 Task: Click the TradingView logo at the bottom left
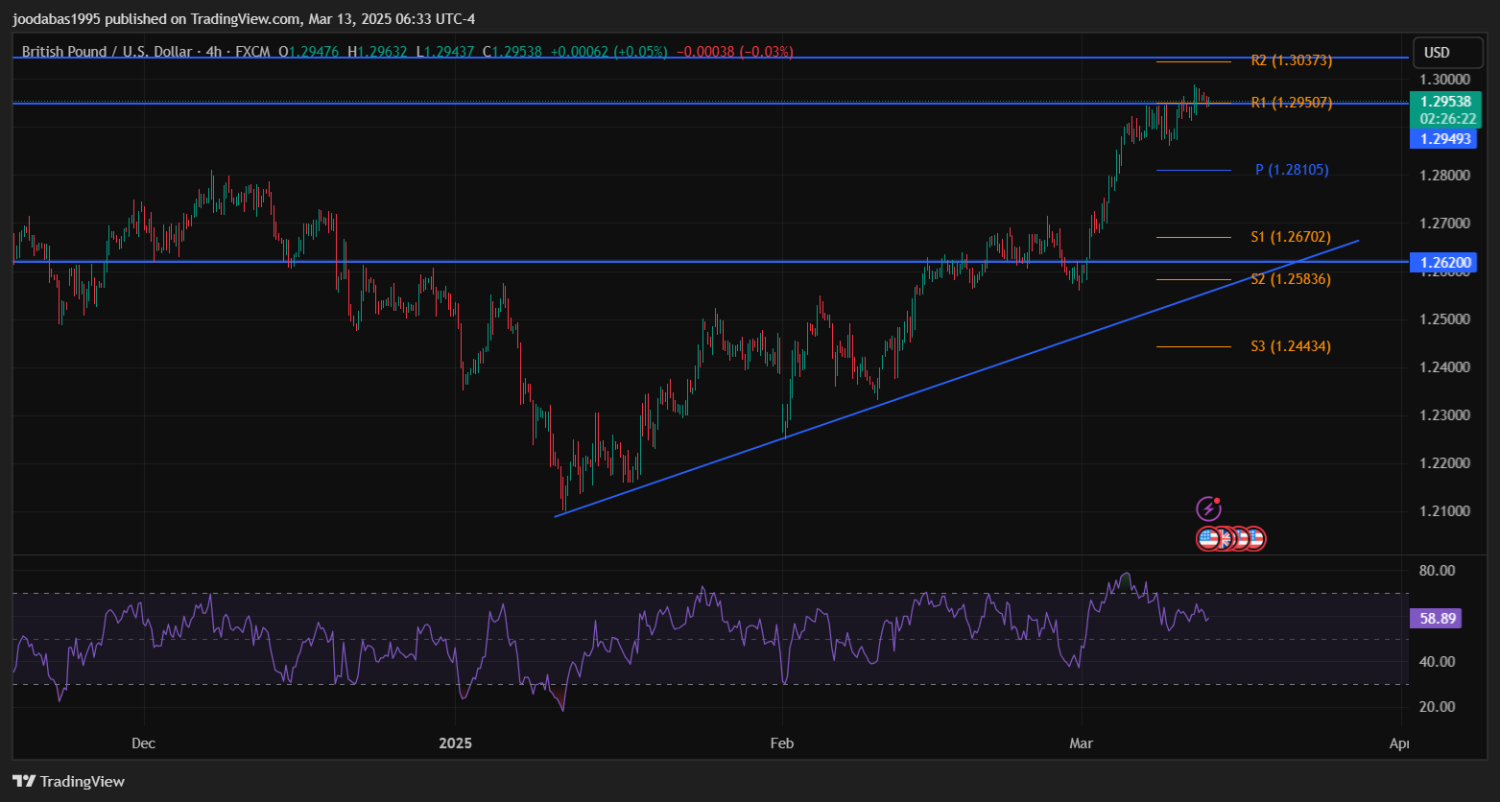(x=69, y=781)
